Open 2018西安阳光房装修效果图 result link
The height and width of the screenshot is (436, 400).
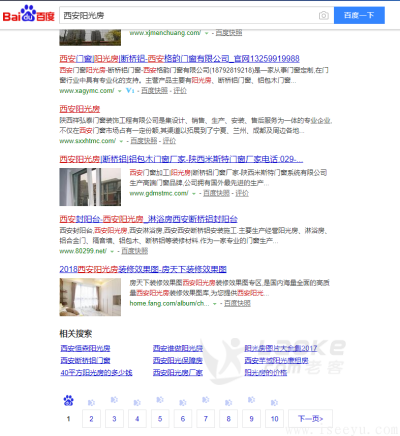(x=143, y=269)
